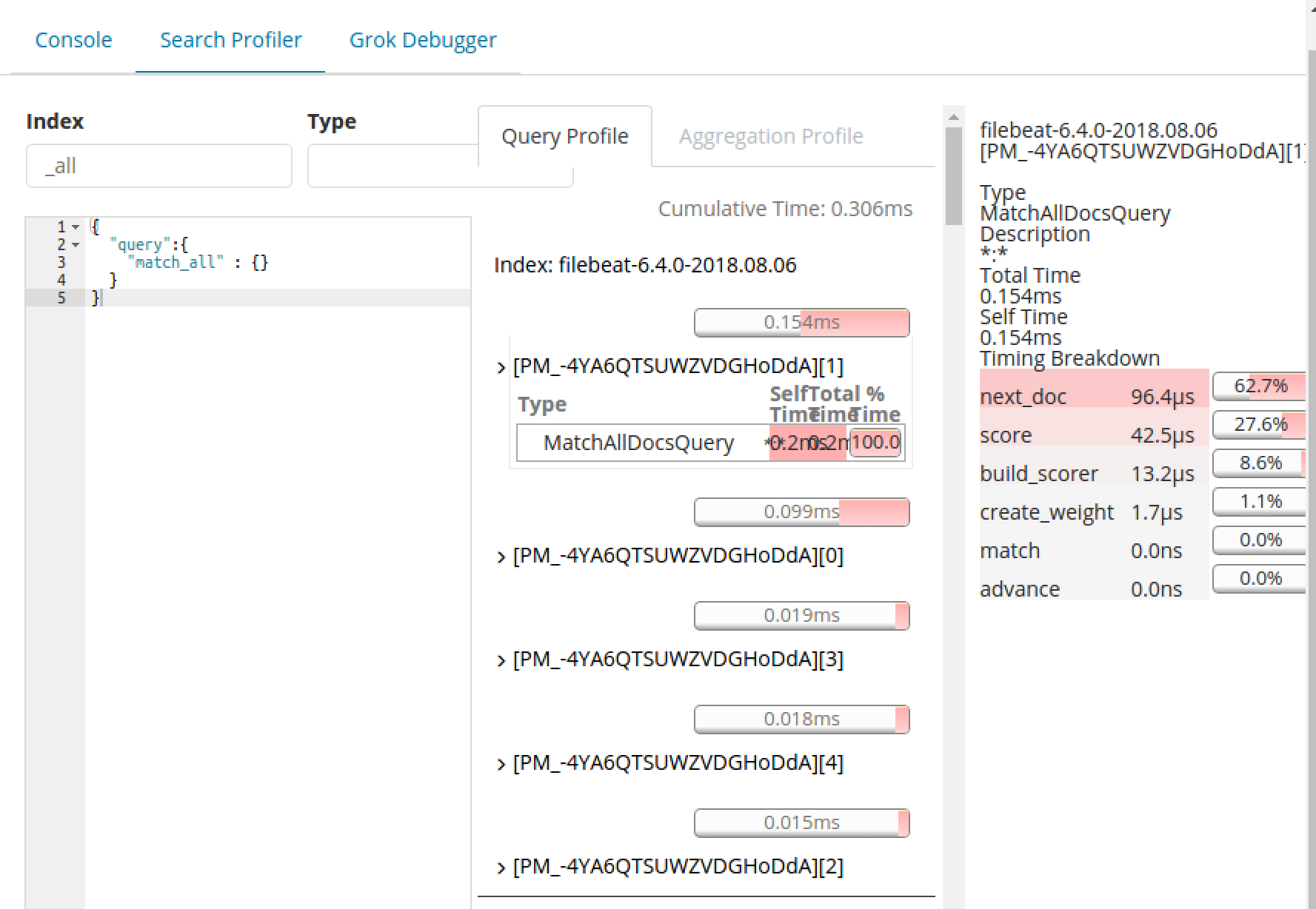This screenshot has width=1316, height=909.
Task: Click the empty Type input field
Action: pyautogui.click(x=440, y=165)
